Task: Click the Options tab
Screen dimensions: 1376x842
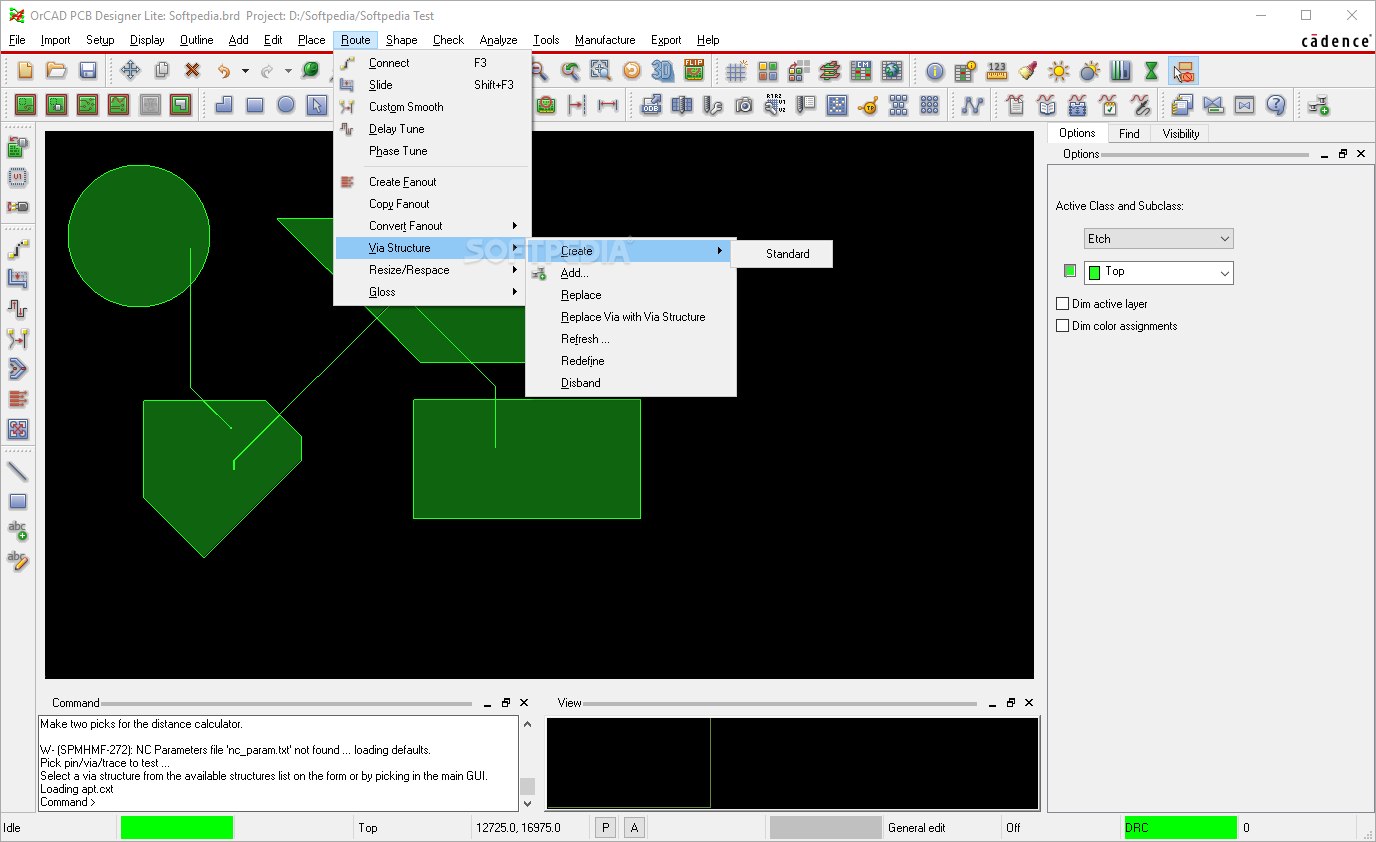Action: point(1077,133)
